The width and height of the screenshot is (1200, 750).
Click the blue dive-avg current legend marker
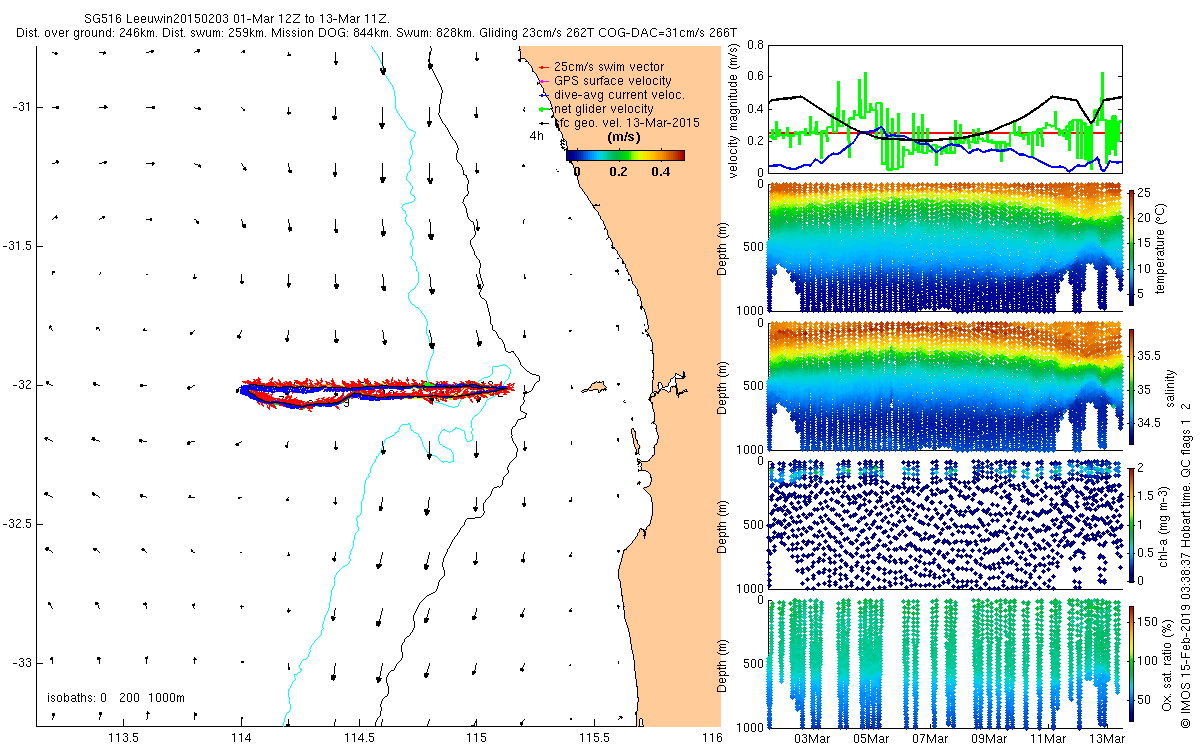[542, 94]
